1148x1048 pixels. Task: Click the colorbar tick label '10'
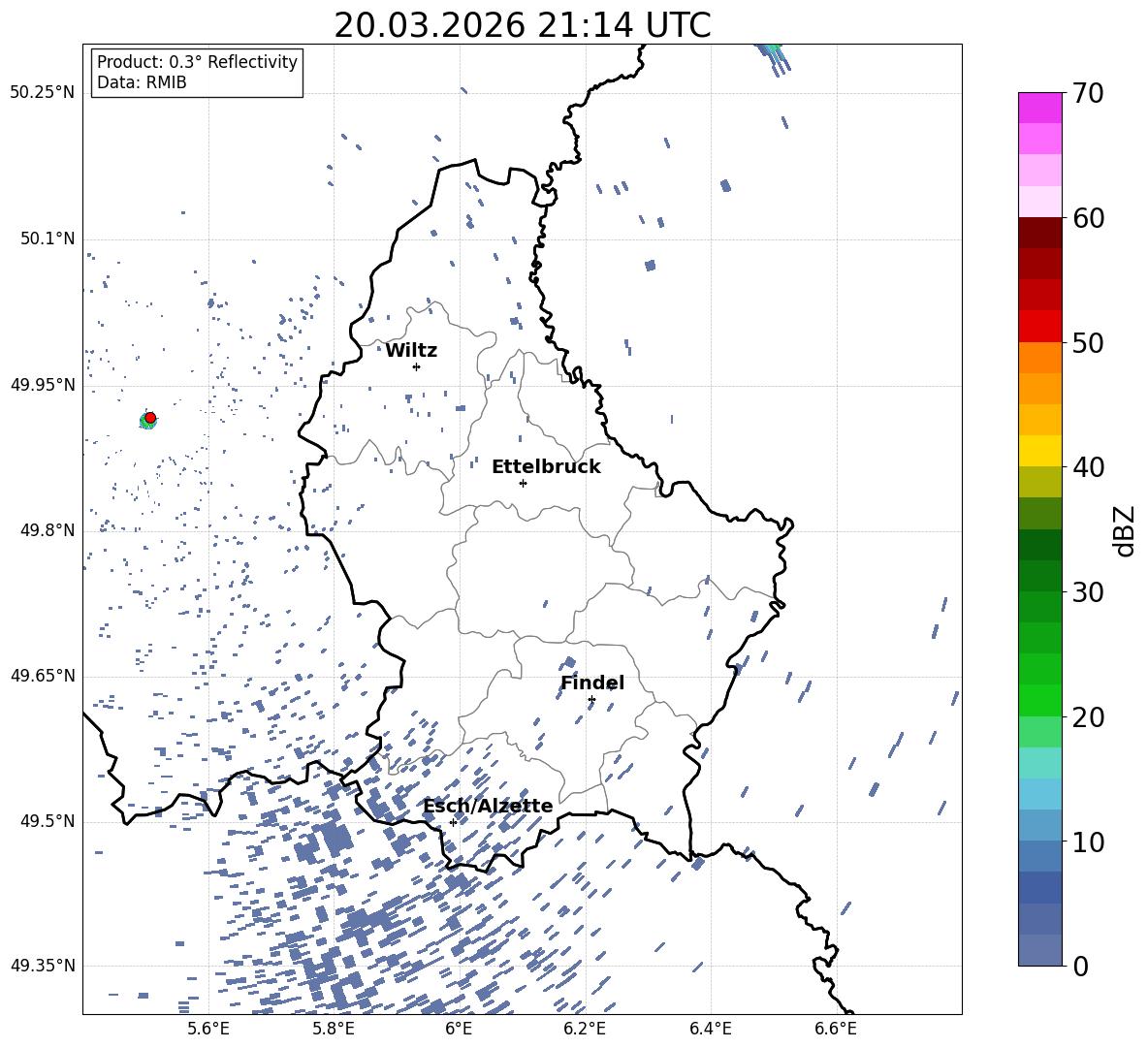tap(1088, 842)
